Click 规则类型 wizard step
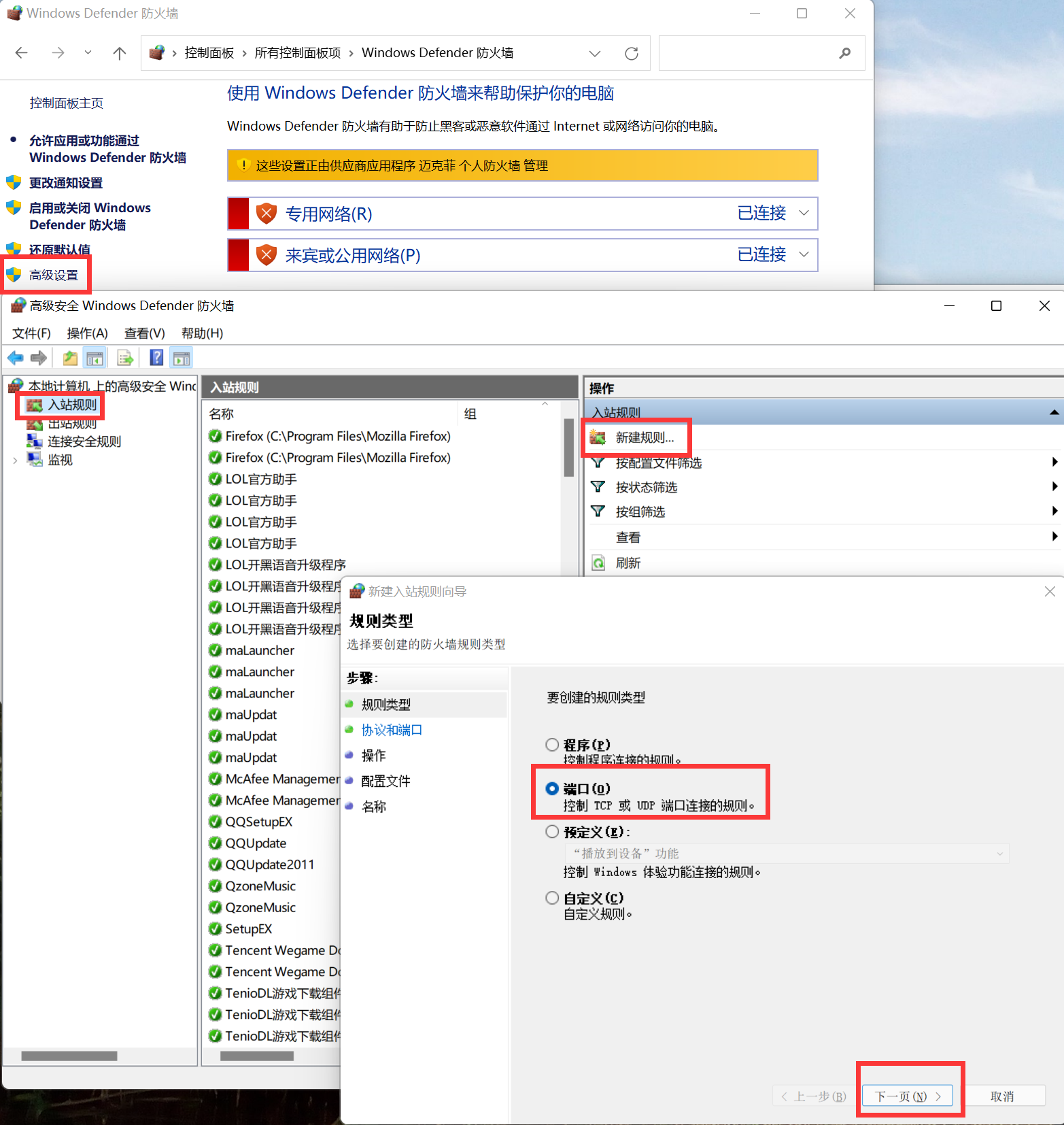 385,705
